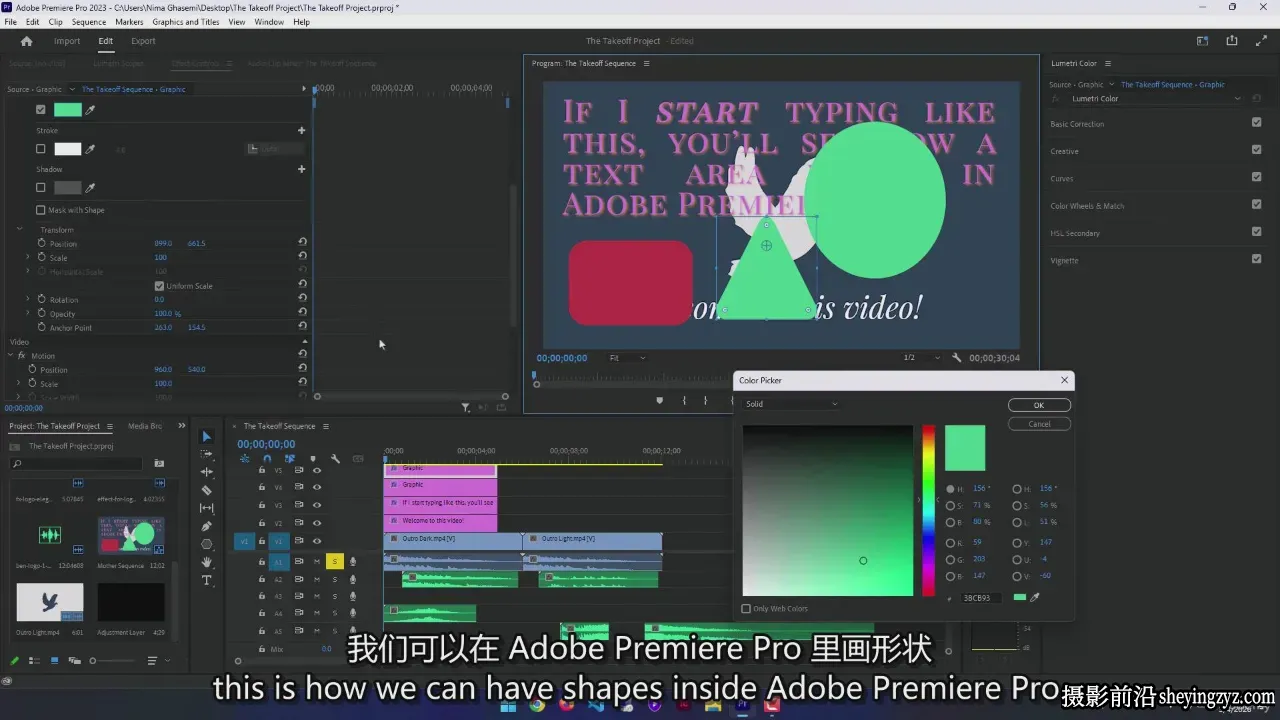Click the Color Picker dialog eyedropper
1280x720 pixels.
coord(1035,597)
